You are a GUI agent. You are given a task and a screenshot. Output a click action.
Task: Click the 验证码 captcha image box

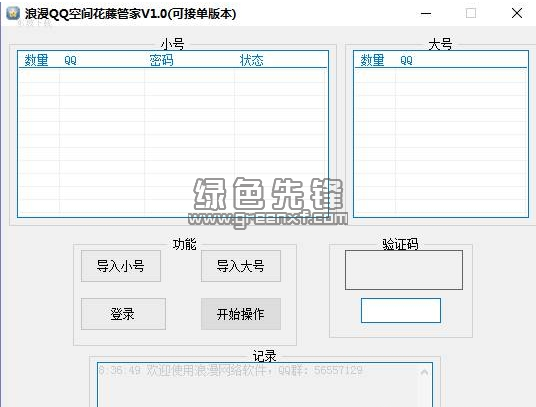pyautogui.click(x=404, y=270)
